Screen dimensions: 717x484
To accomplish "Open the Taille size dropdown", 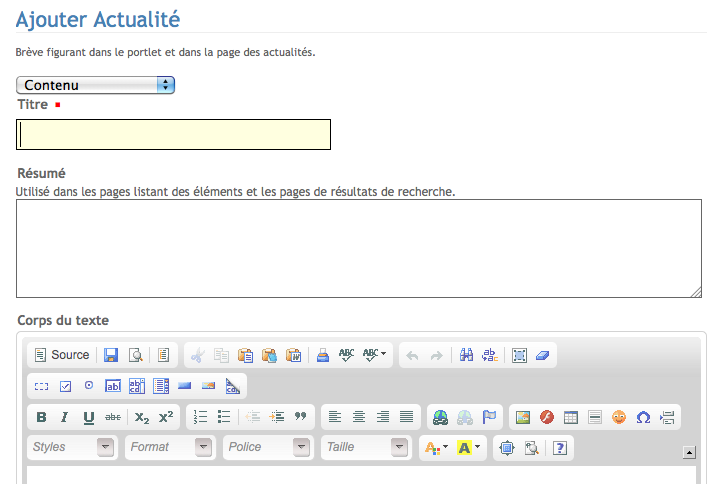I will click(x=364, y=447).
